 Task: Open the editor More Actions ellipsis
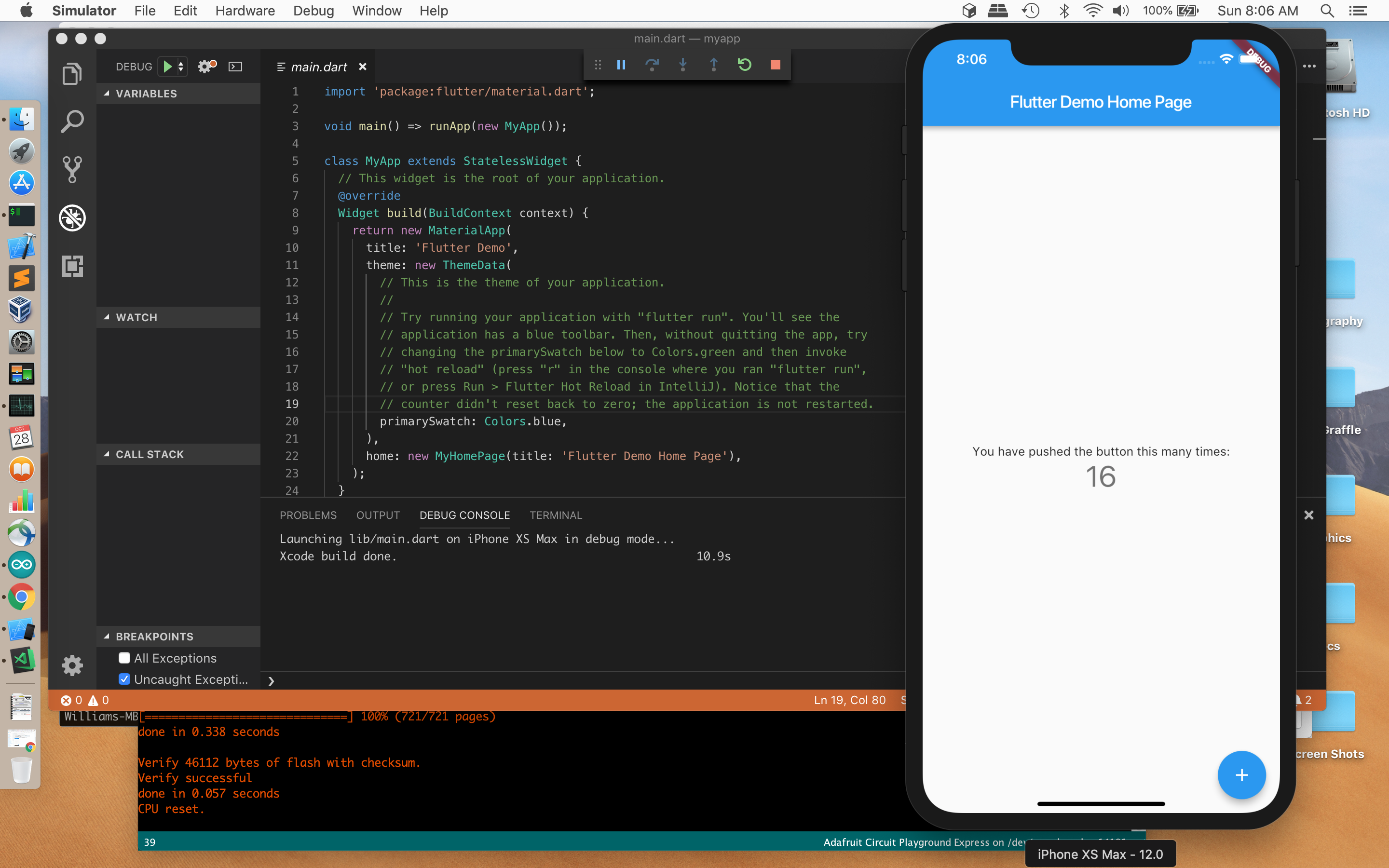coord(1309,66)
